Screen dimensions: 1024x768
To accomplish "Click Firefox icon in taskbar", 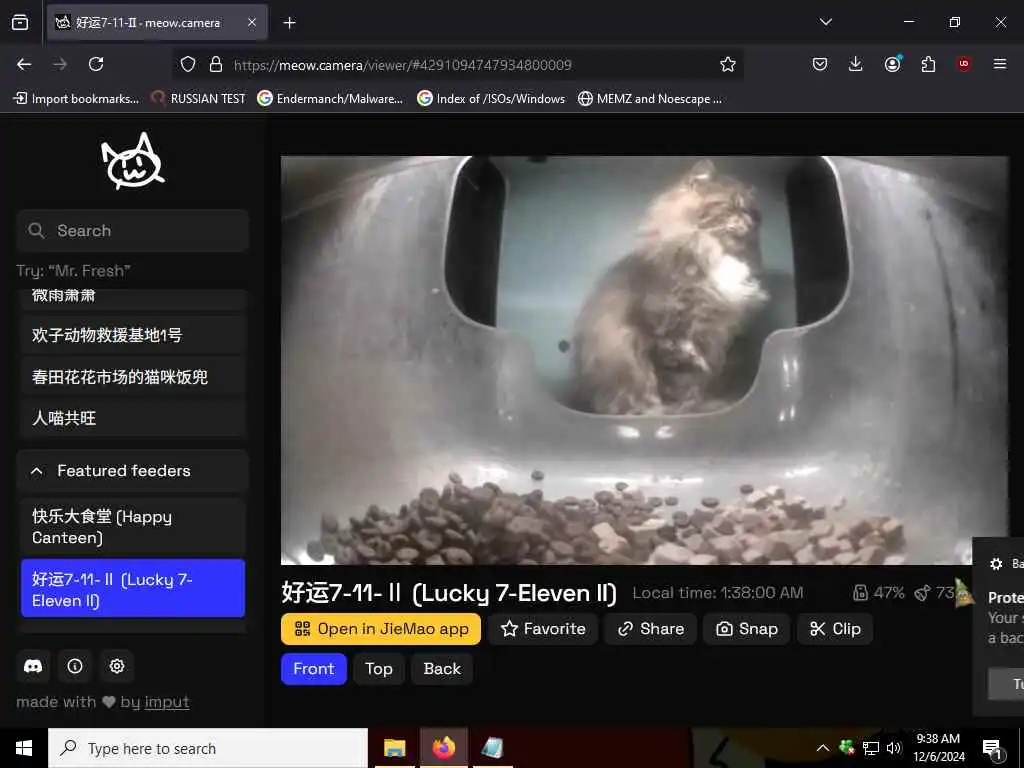I will coord(443,748).
